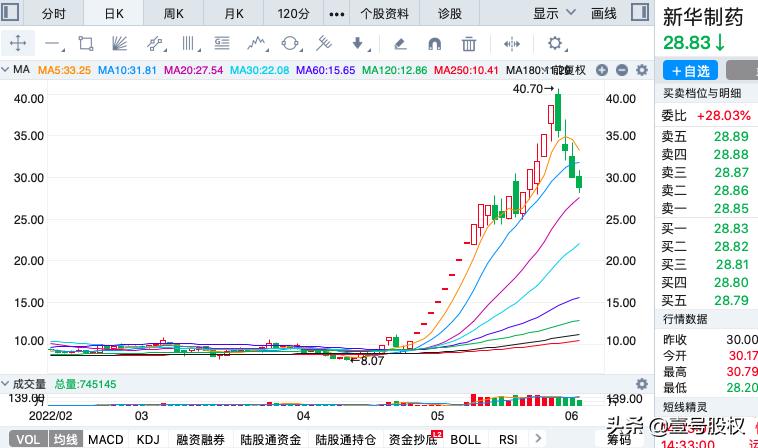Collapse the MA indicator chevron
The width and height of the screenshot is (758, 448).
[5, 70]
